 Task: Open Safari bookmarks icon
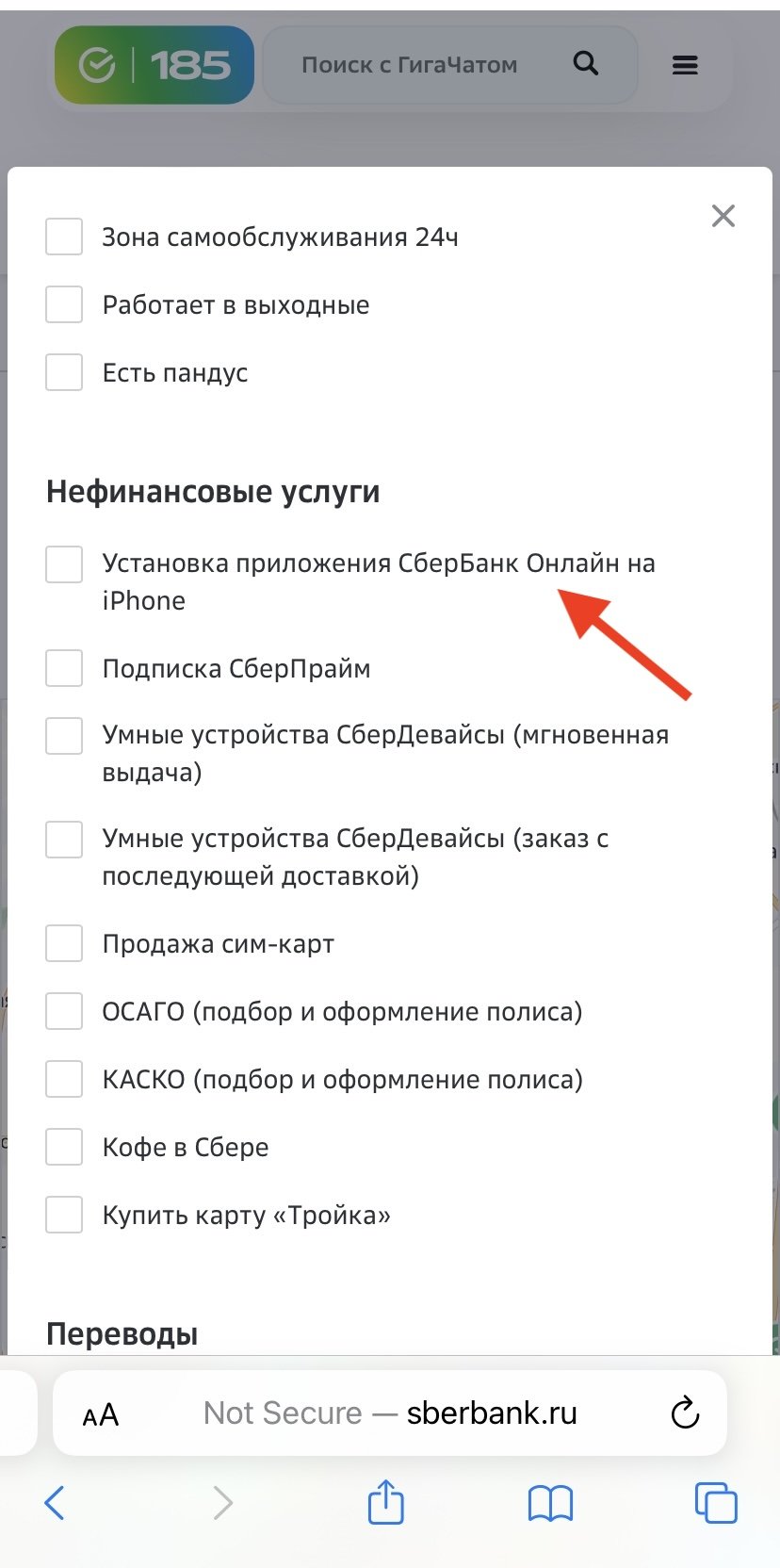pos(551,1503)
